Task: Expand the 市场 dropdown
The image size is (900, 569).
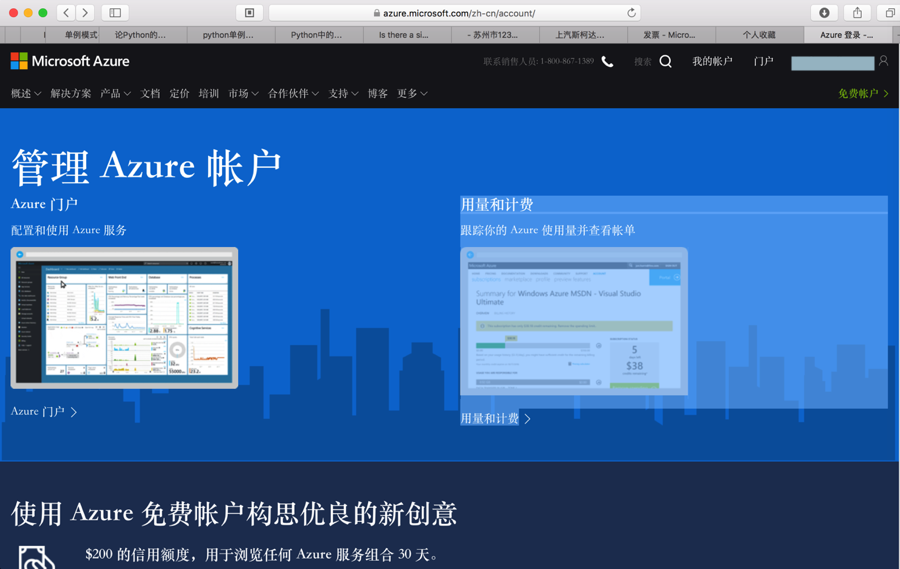Action: (243, 94)
